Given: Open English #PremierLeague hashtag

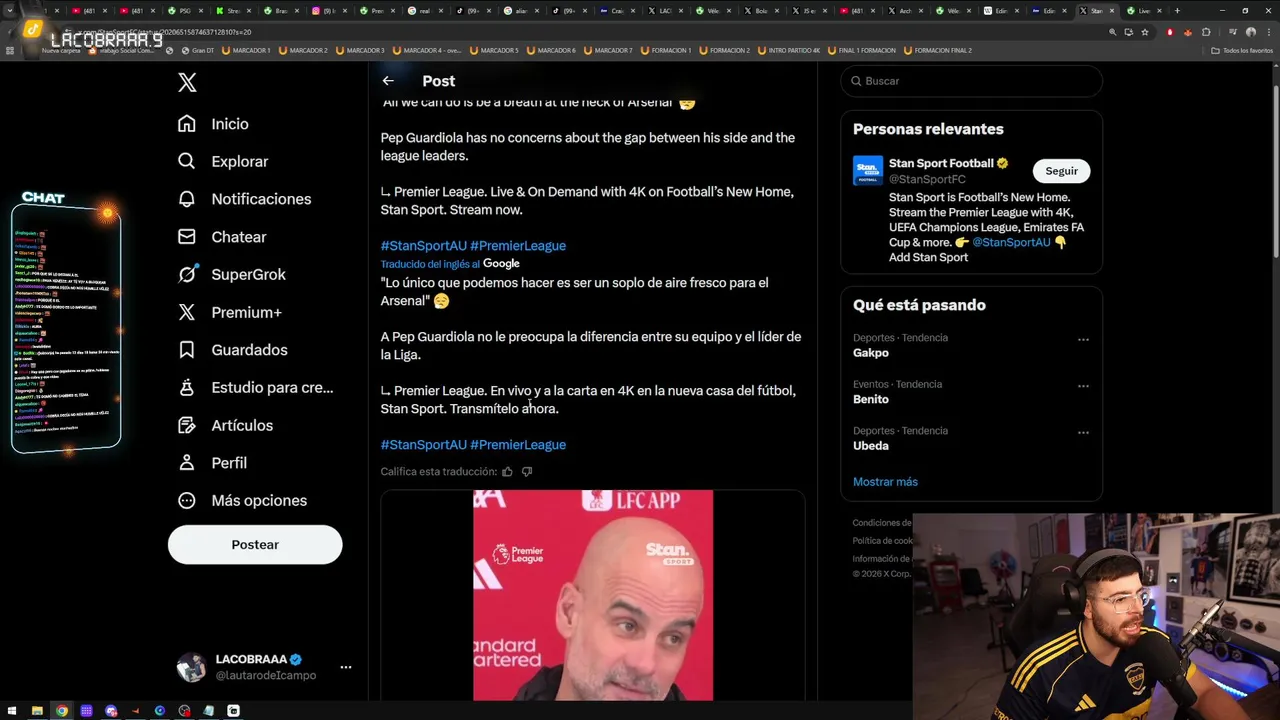Looking at the screenshot, I should pos(518,246).
